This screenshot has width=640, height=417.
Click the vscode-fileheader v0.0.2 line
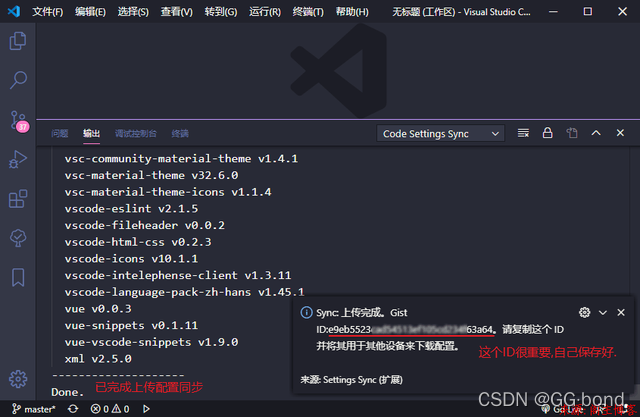(144, 225)
